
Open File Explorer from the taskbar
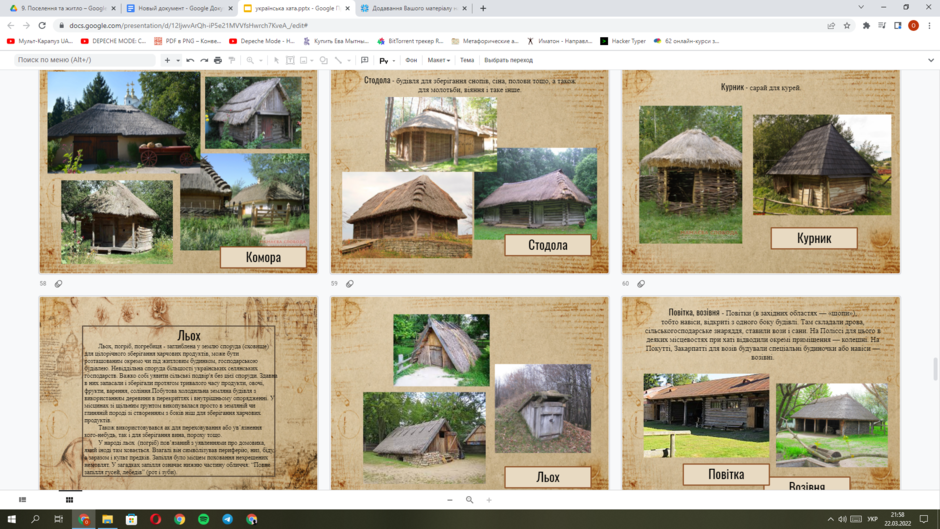pos(108,519)
